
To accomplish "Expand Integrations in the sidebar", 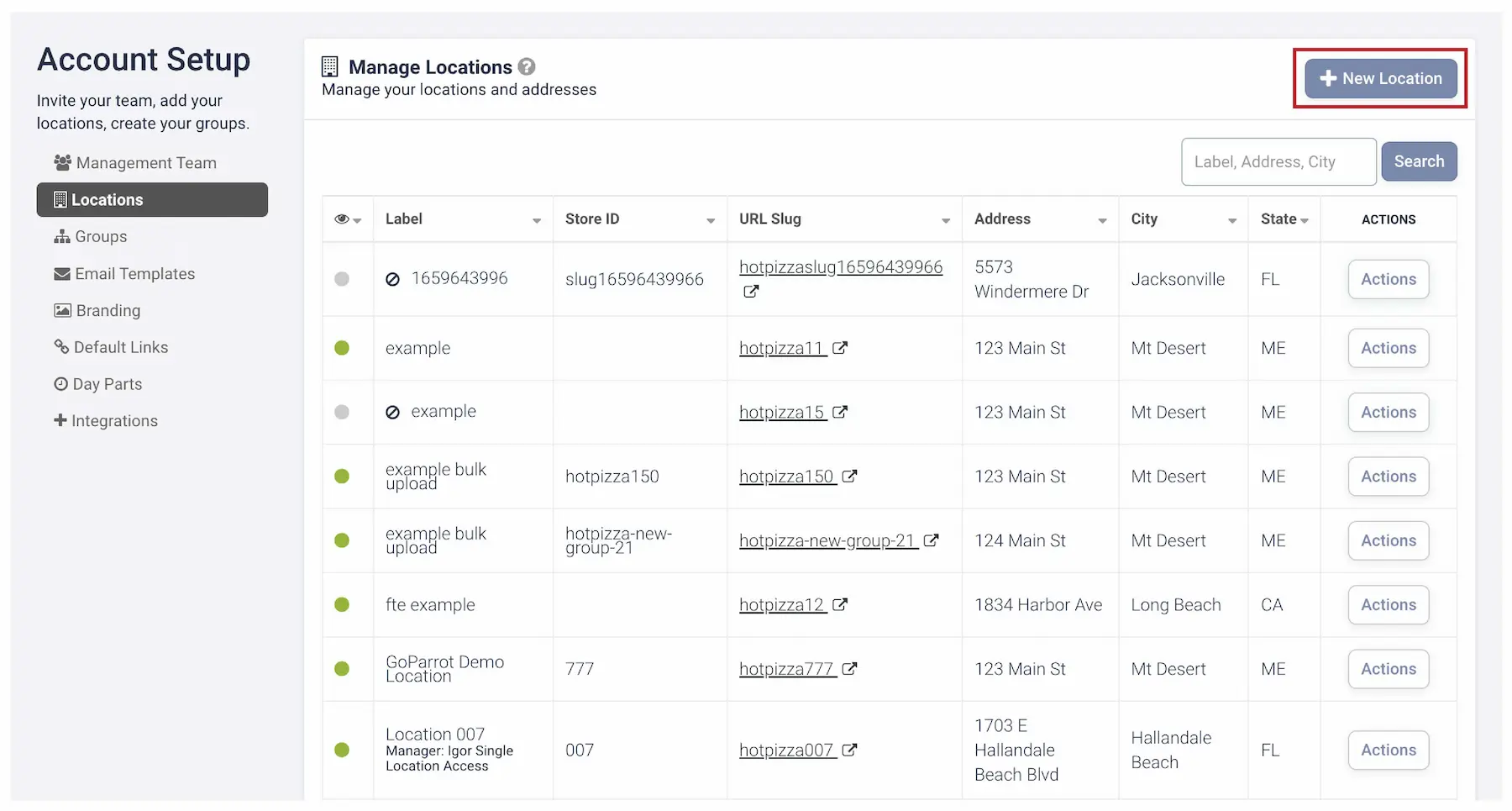I will (x=106, y=421).
